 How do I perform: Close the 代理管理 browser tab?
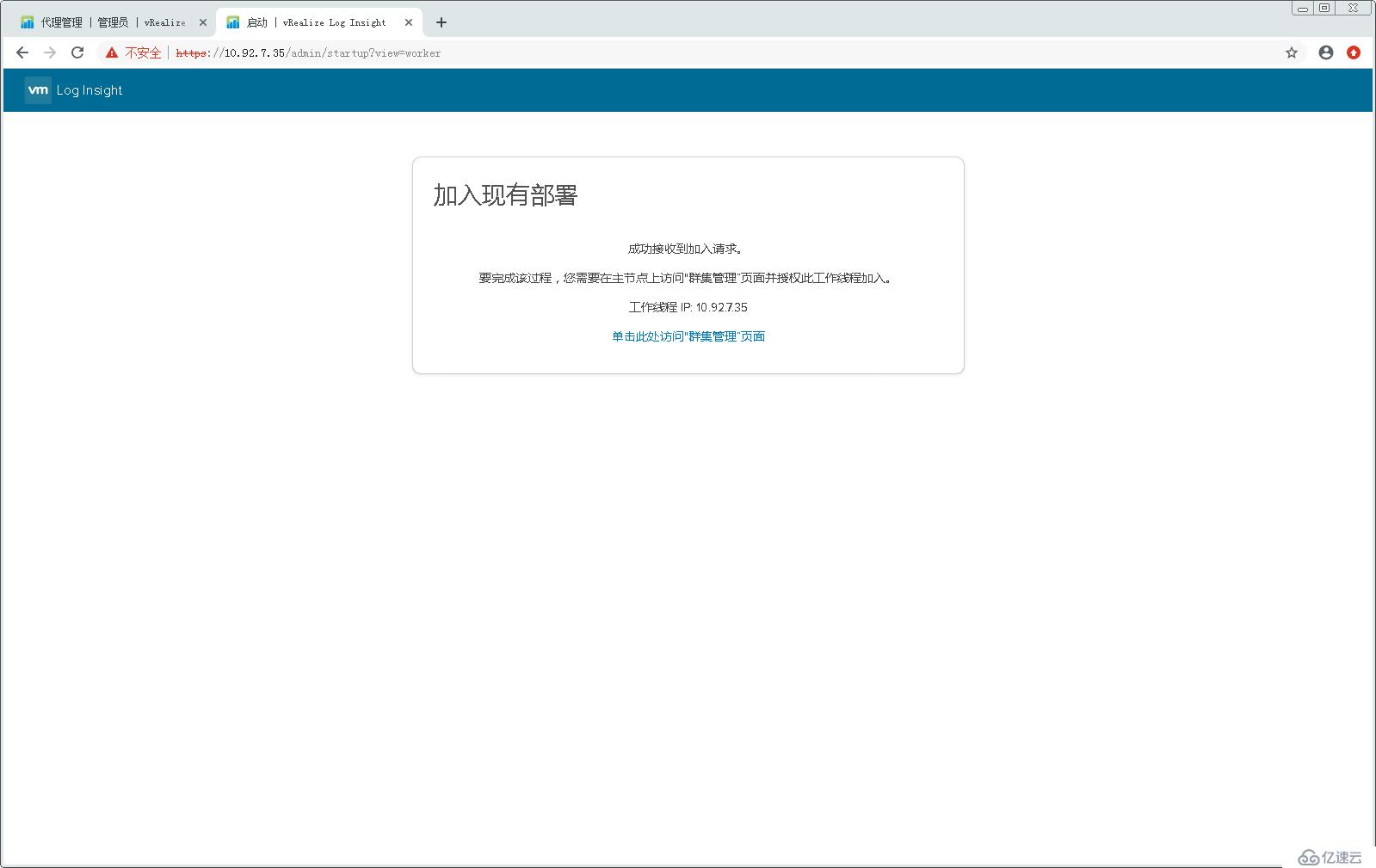pyautogui.click(x=203, y=22)
